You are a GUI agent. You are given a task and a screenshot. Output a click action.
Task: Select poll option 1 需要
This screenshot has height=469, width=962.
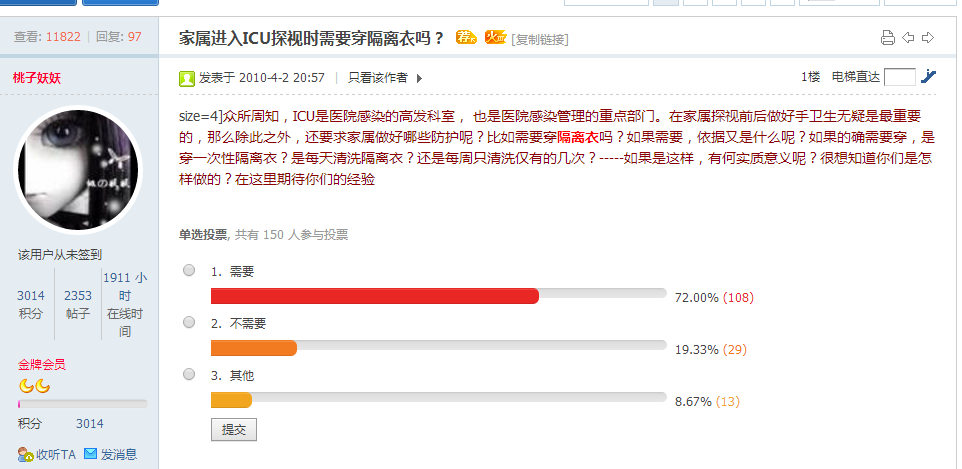click(189, 270)
